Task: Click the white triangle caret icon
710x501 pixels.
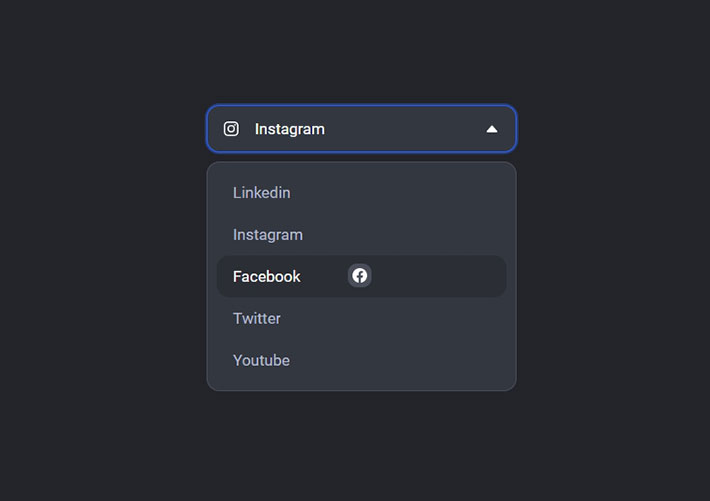Action: 491,129
